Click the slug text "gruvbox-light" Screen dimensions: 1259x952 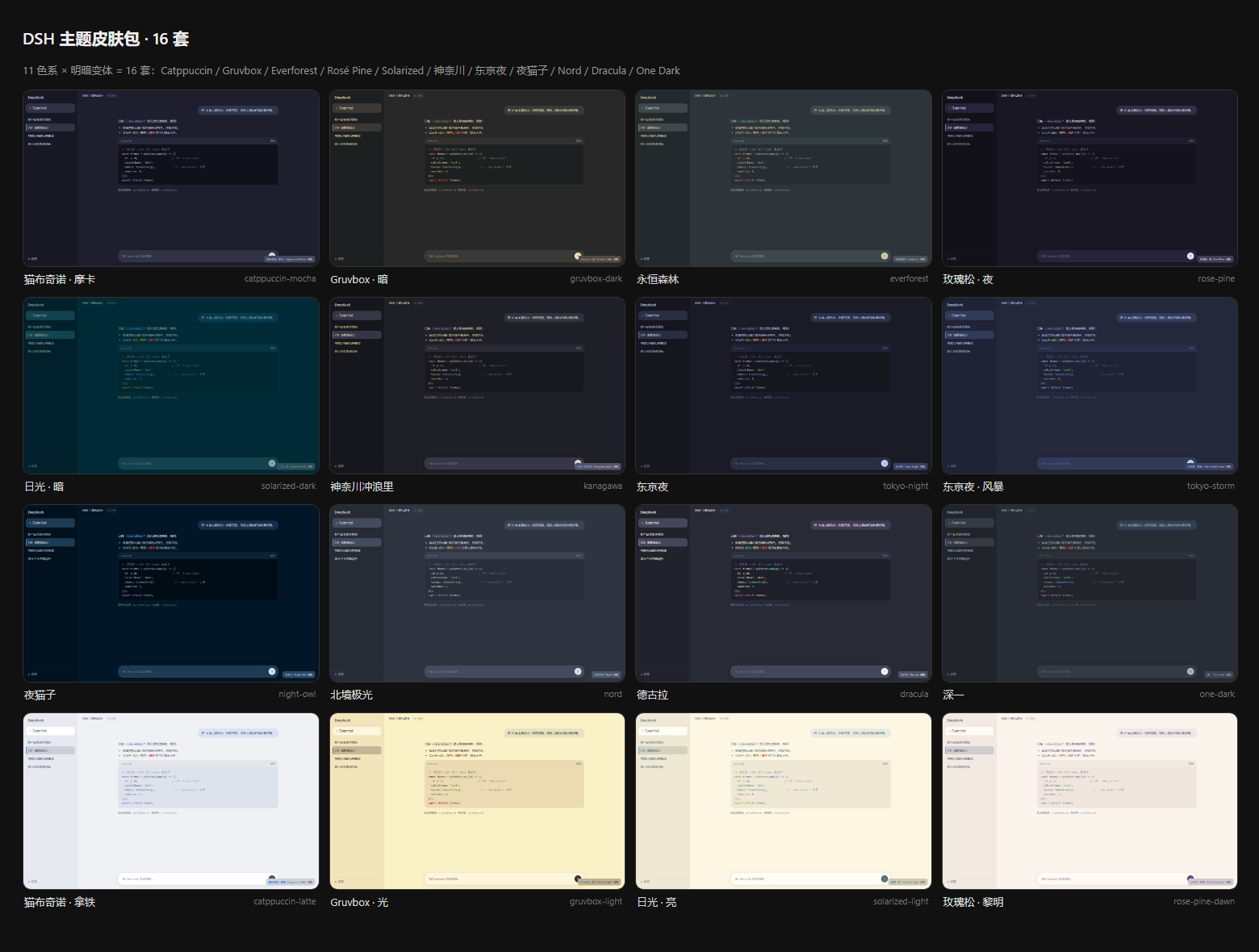[x=596, y=901]
